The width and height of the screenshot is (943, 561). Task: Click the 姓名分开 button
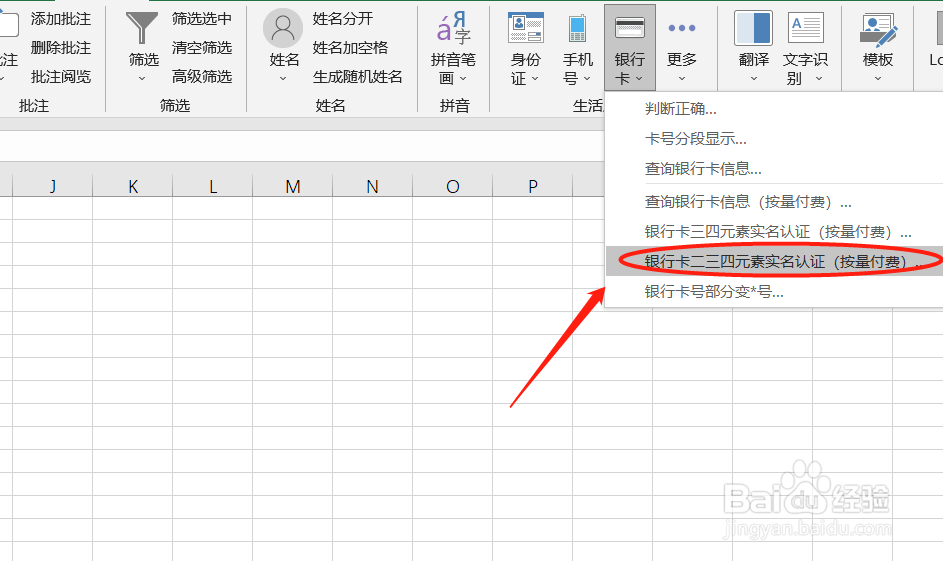(343, 19)
